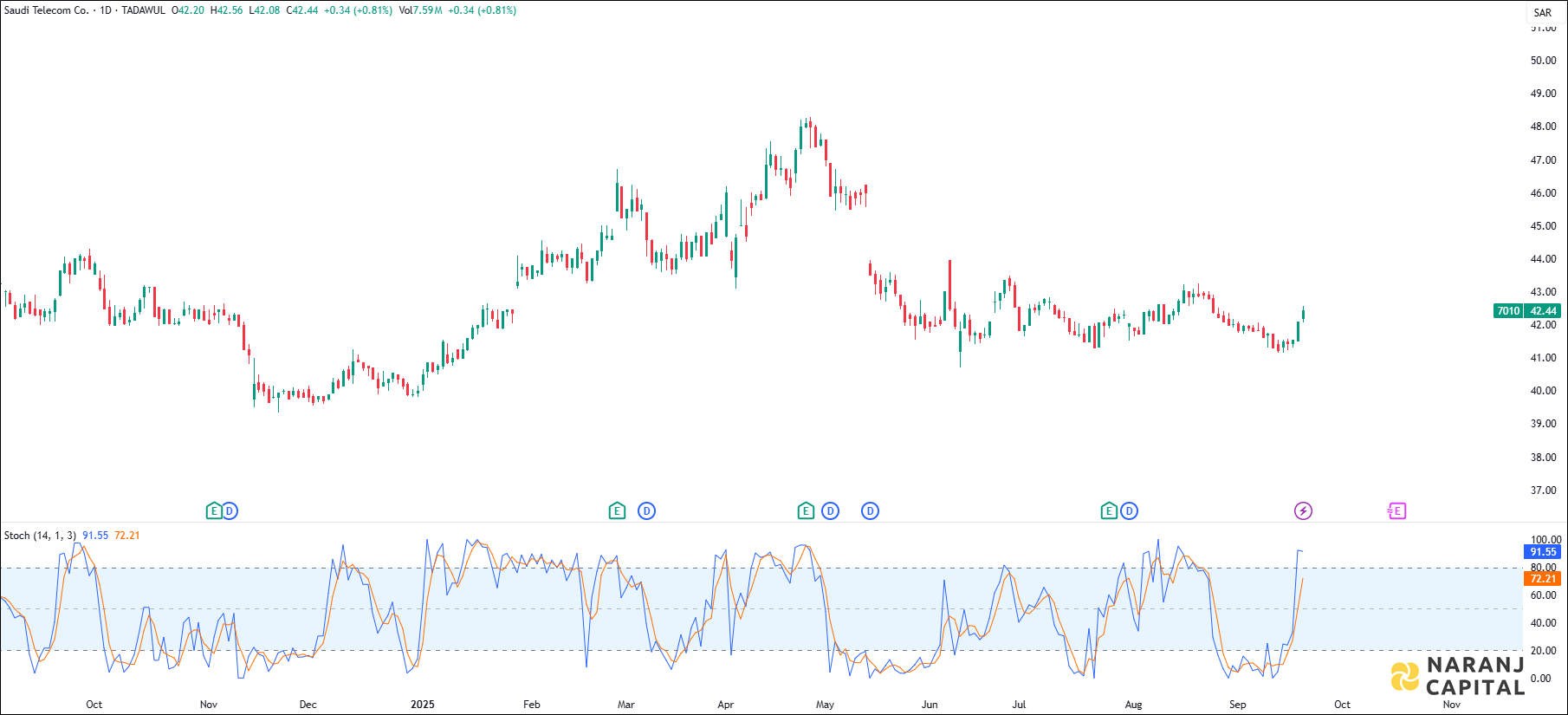The image size is (1568, 715).
Task: Click the earnings marker from early November 2024
Action: [214, 511]
